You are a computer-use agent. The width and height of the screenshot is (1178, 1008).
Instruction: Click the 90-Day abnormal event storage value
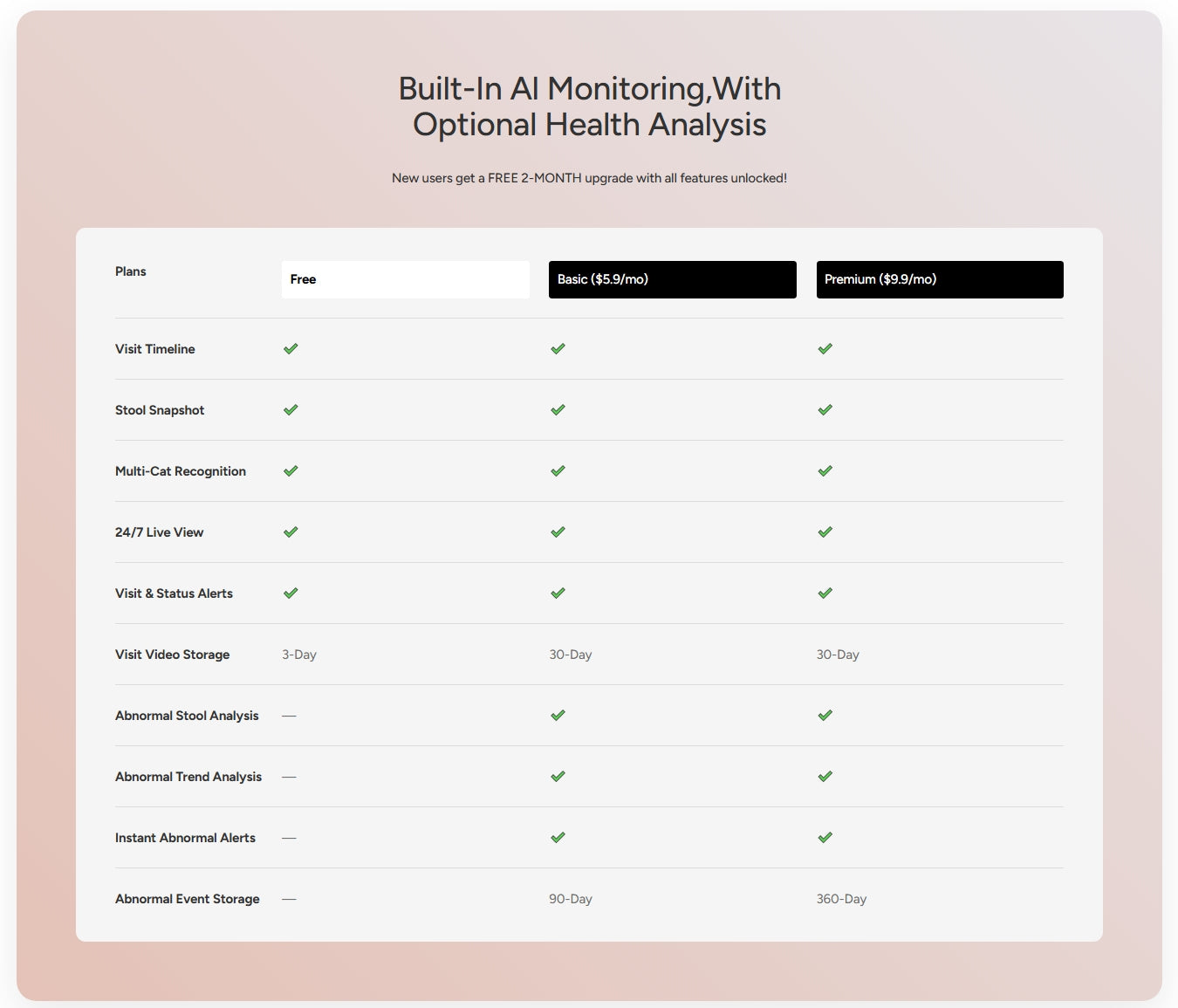coord(571,899)
